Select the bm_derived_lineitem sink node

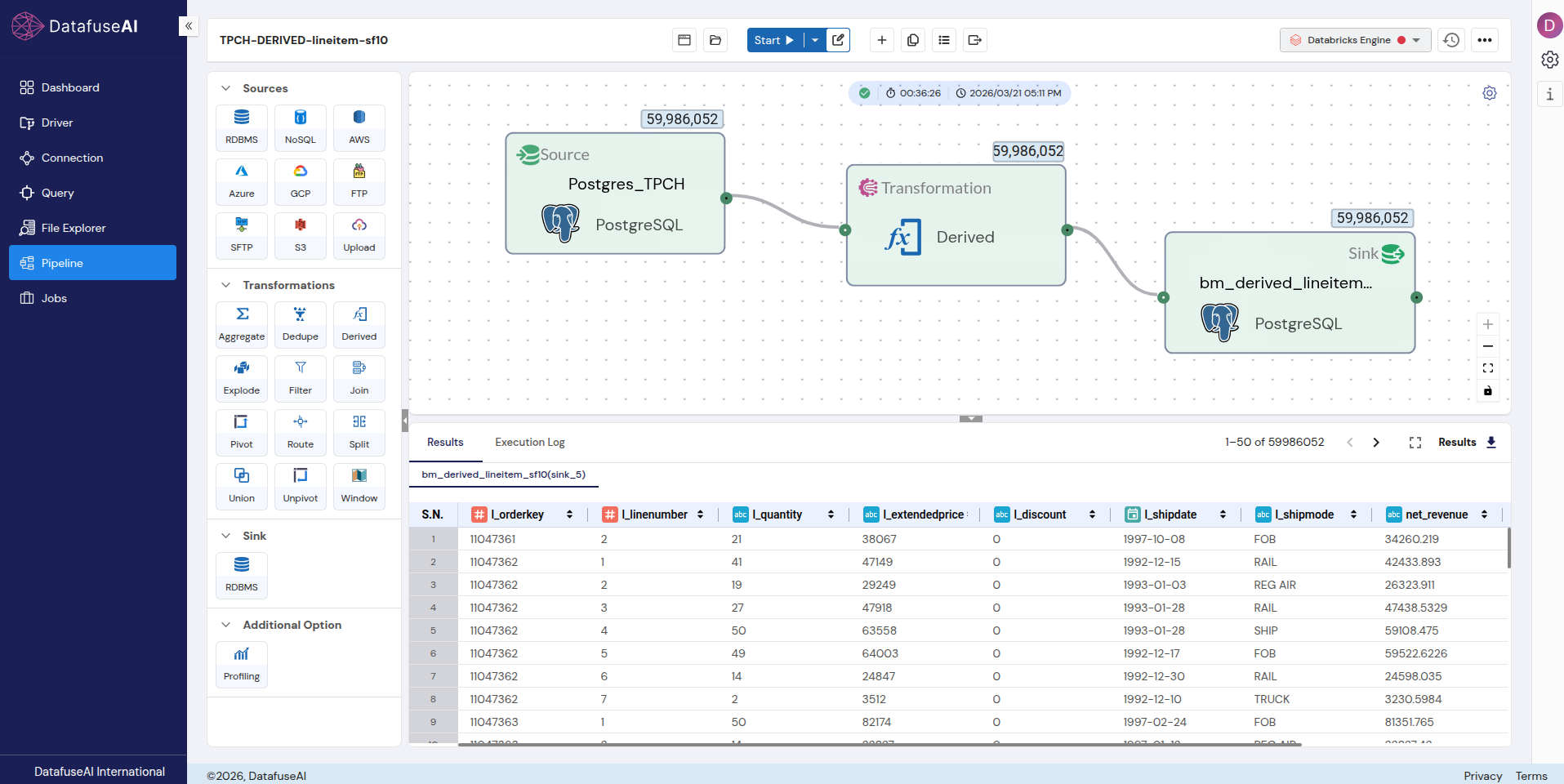[1290, 293]
